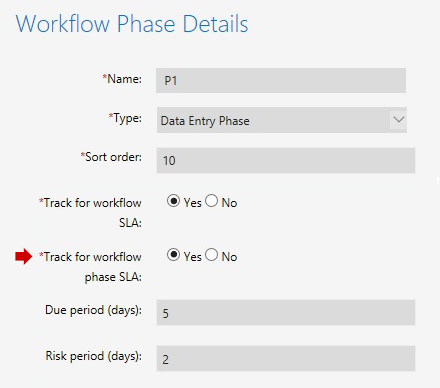This screenshot has height=388, width=440.
Task: Click the Due period (days) input field
Action: pyautogui.click(x=286, y=313)
